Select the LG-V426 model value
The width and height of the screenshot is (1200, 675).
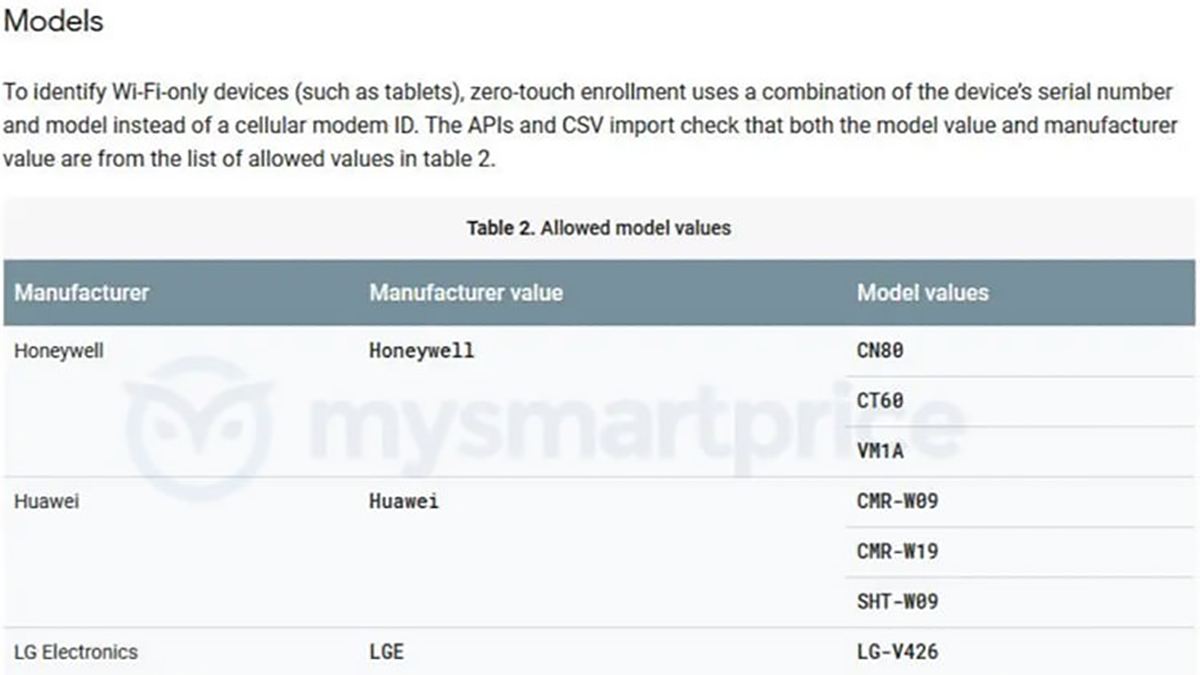(x=897, y=652)
